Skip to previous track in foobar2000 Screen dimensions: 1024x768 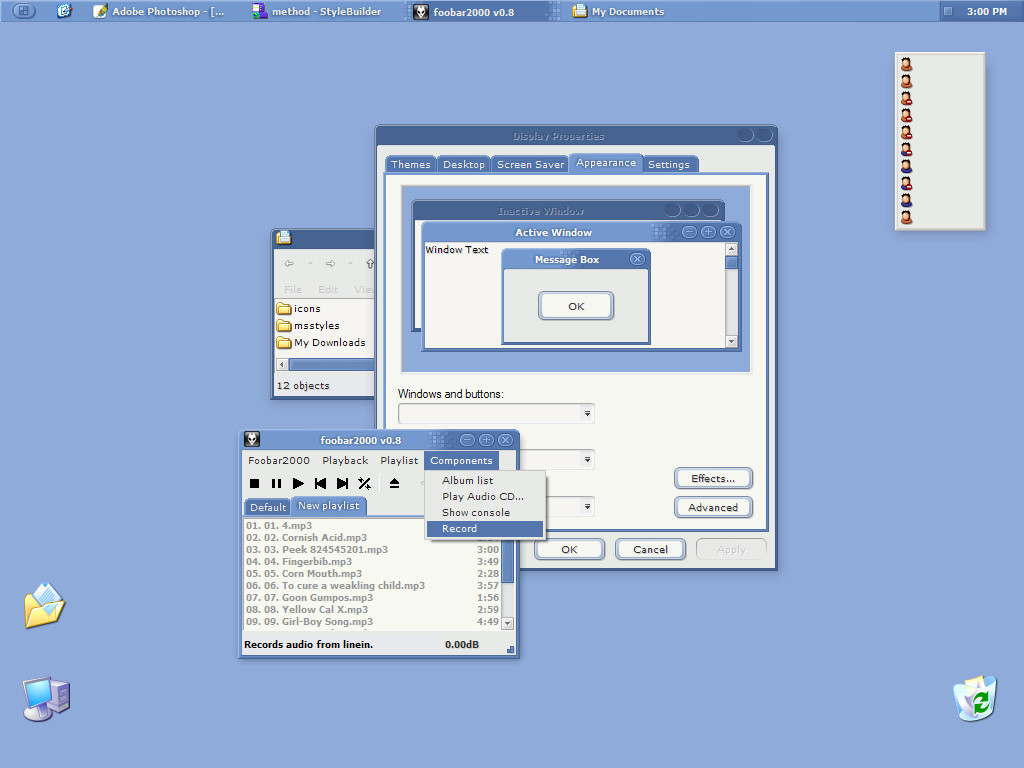320,484
